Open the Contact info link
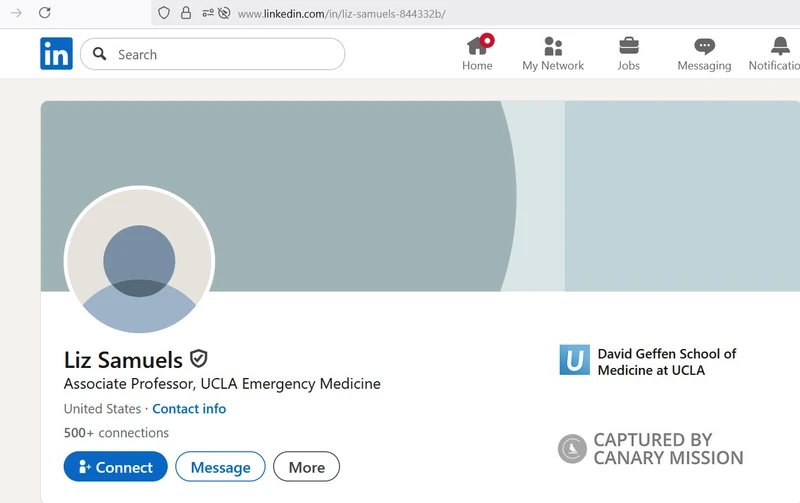 (x=189, y=409)
